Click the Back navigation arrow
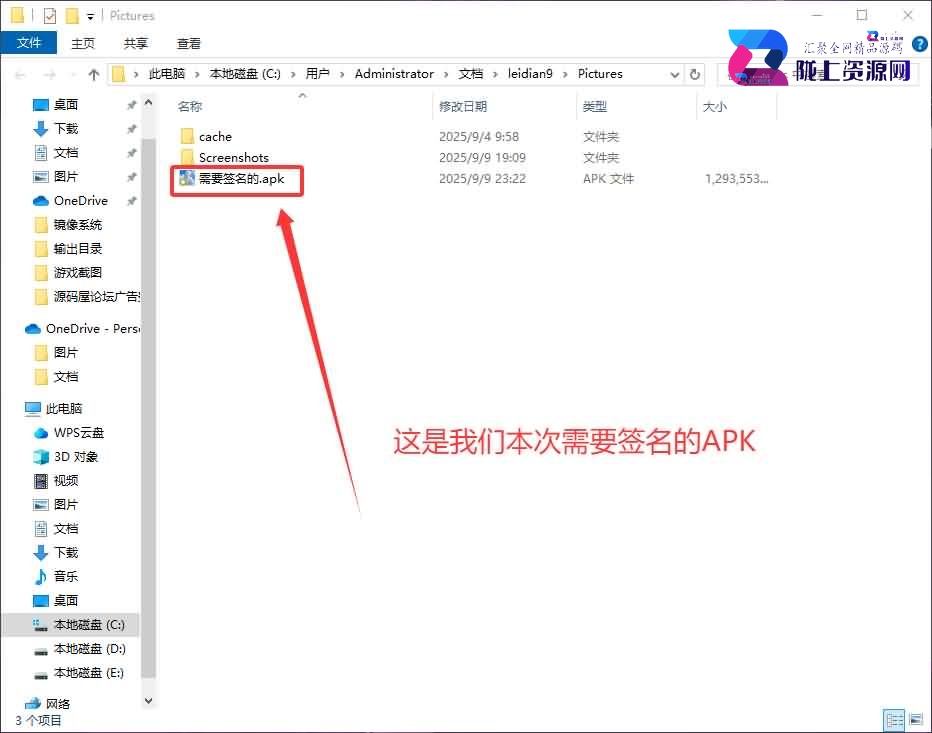Image resolution: width=932 pixels, height=733 pixels. coord(20,74)
